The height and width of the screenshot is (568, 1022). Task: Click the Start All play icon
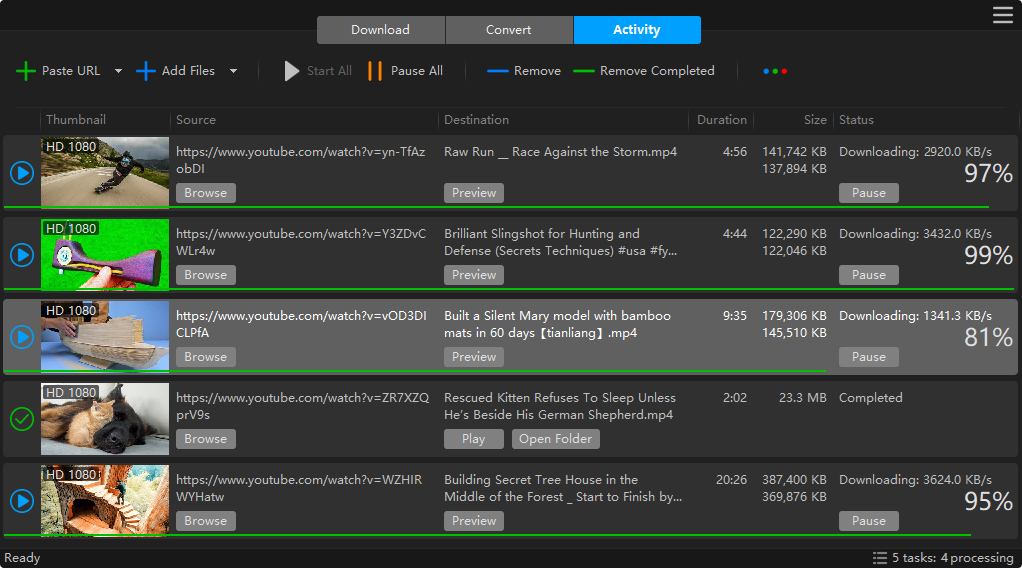(292, 71)
